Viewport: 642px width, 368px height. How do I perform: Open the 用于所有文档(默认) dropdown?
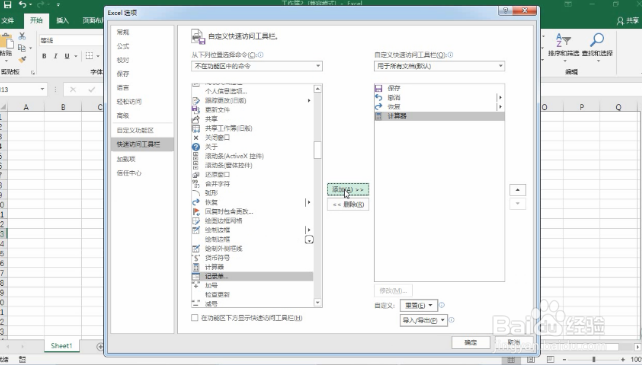pyautogui.click(x=439, y=66)
